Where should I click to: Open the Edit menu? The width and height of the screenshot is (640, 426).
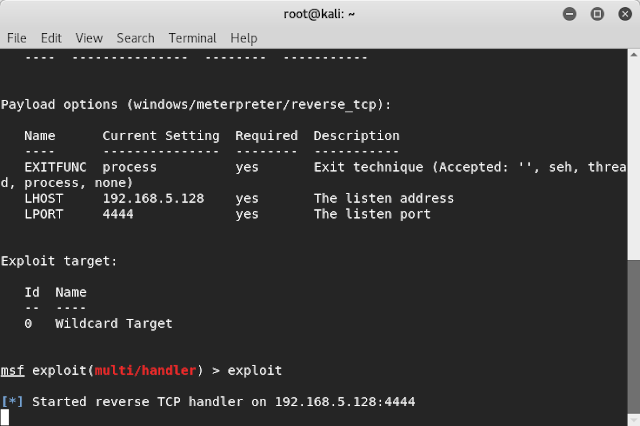point(51,38)
